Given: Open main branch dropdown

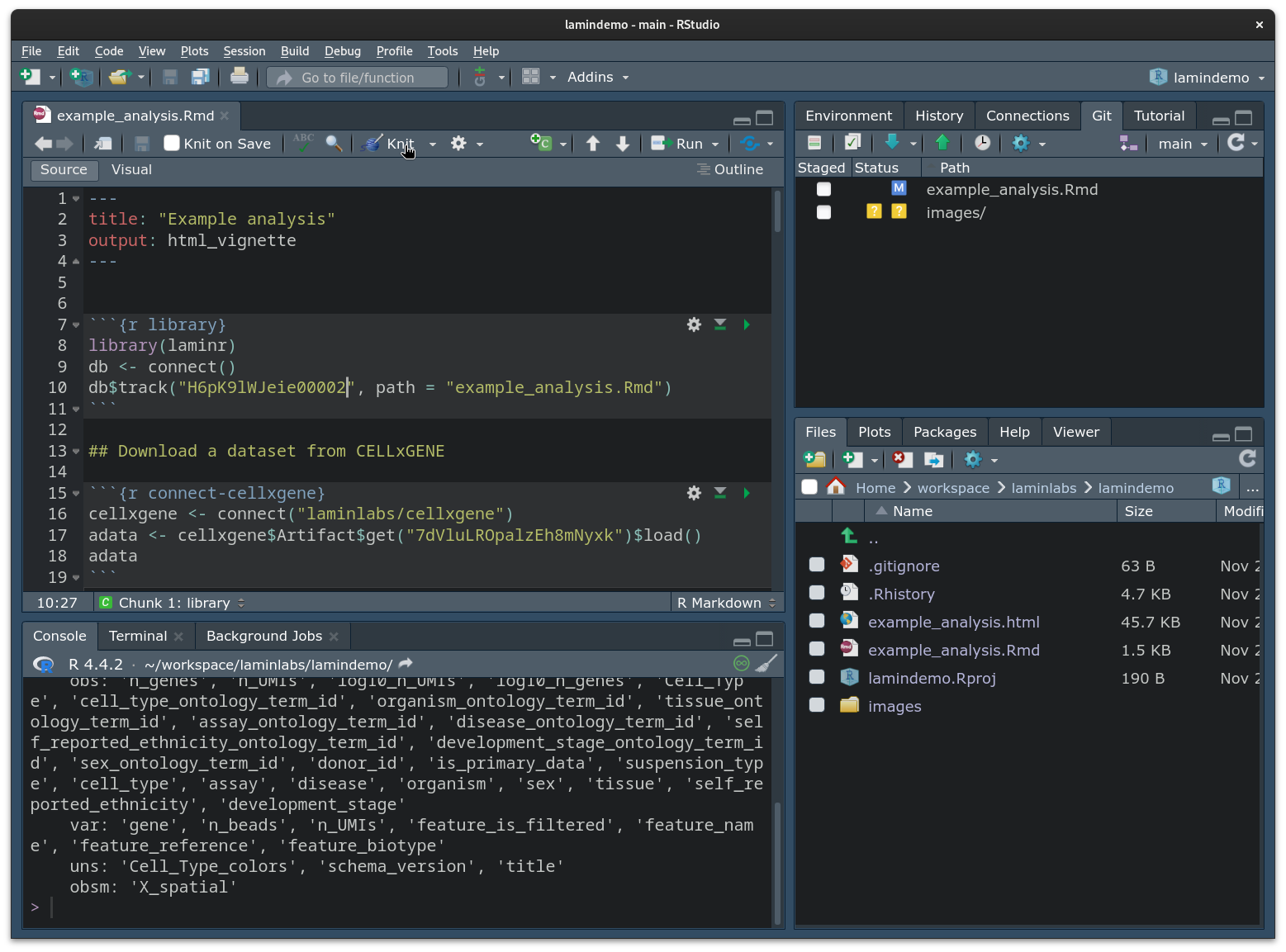Looking at the screenshot, I should [1183, 144].
